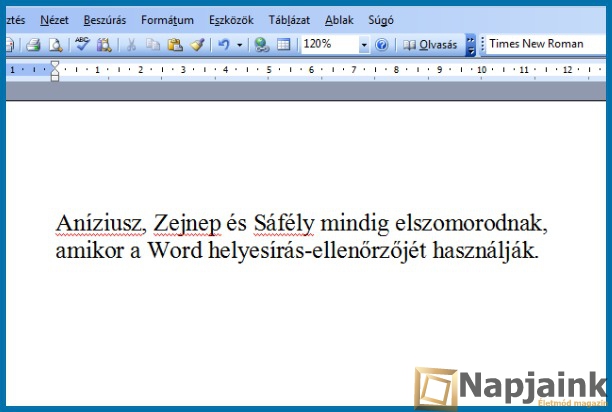Click the Cut scissors icon
This screenshot has height=412, width=612.
click(x=131, y=45)
